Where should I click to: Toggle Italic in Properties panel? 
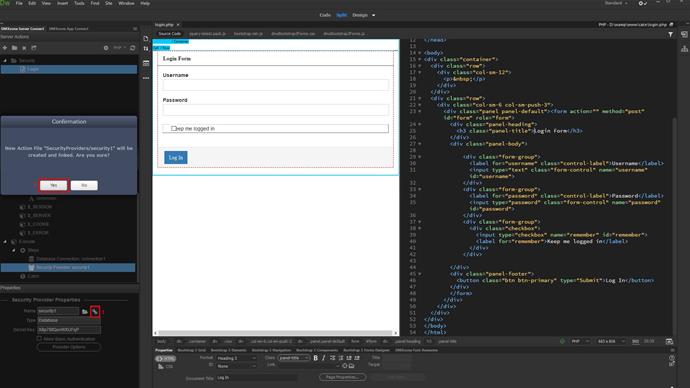pos(323,358)
